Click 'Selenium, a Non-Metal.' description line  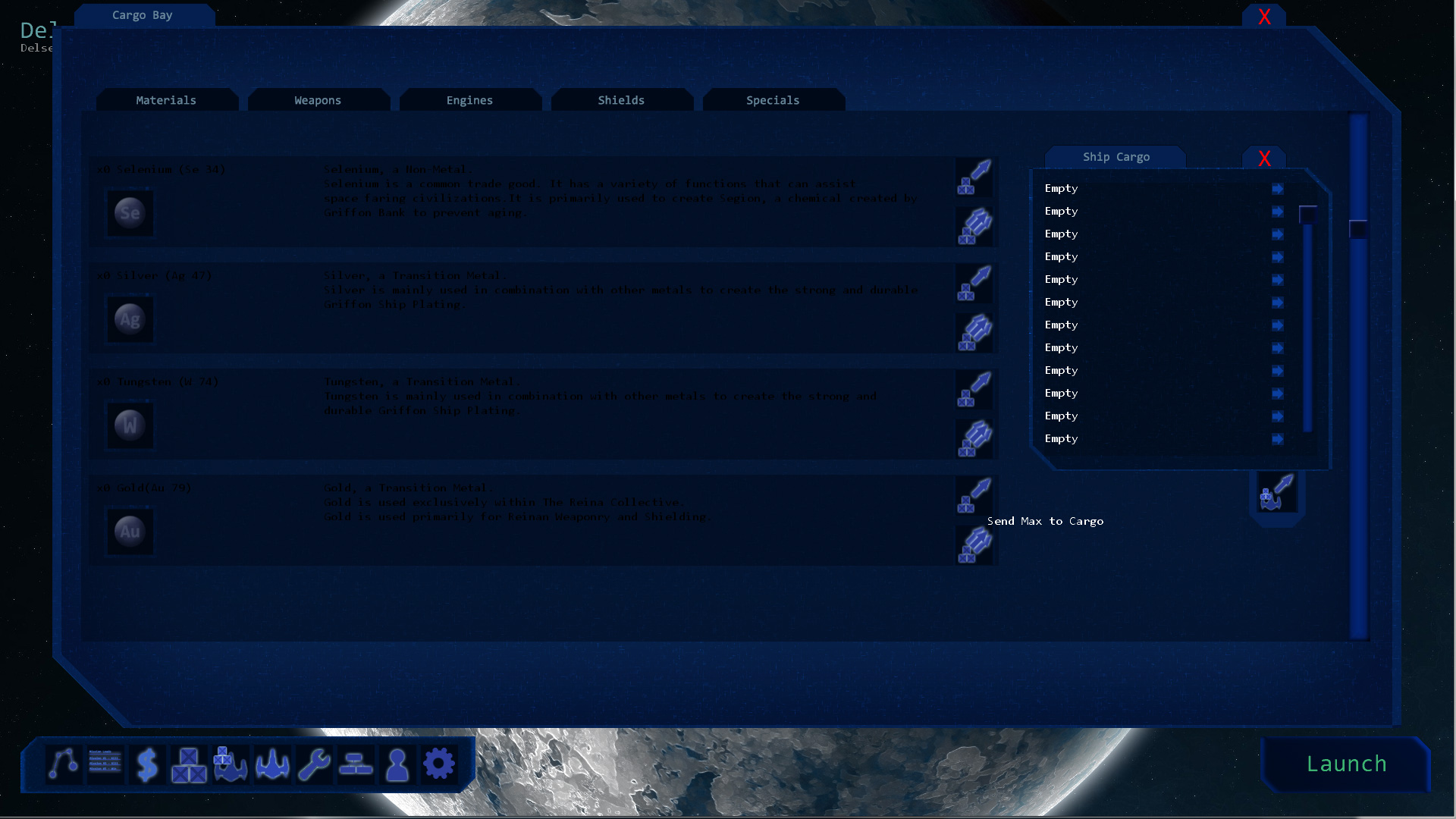click(x=398, y=169)
